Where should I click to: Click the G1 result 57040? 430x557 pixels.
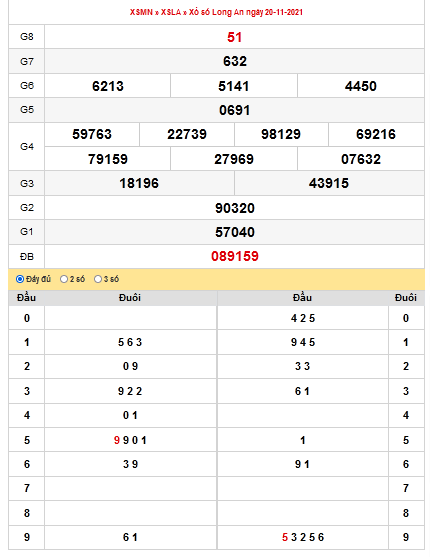click(235, 232)
